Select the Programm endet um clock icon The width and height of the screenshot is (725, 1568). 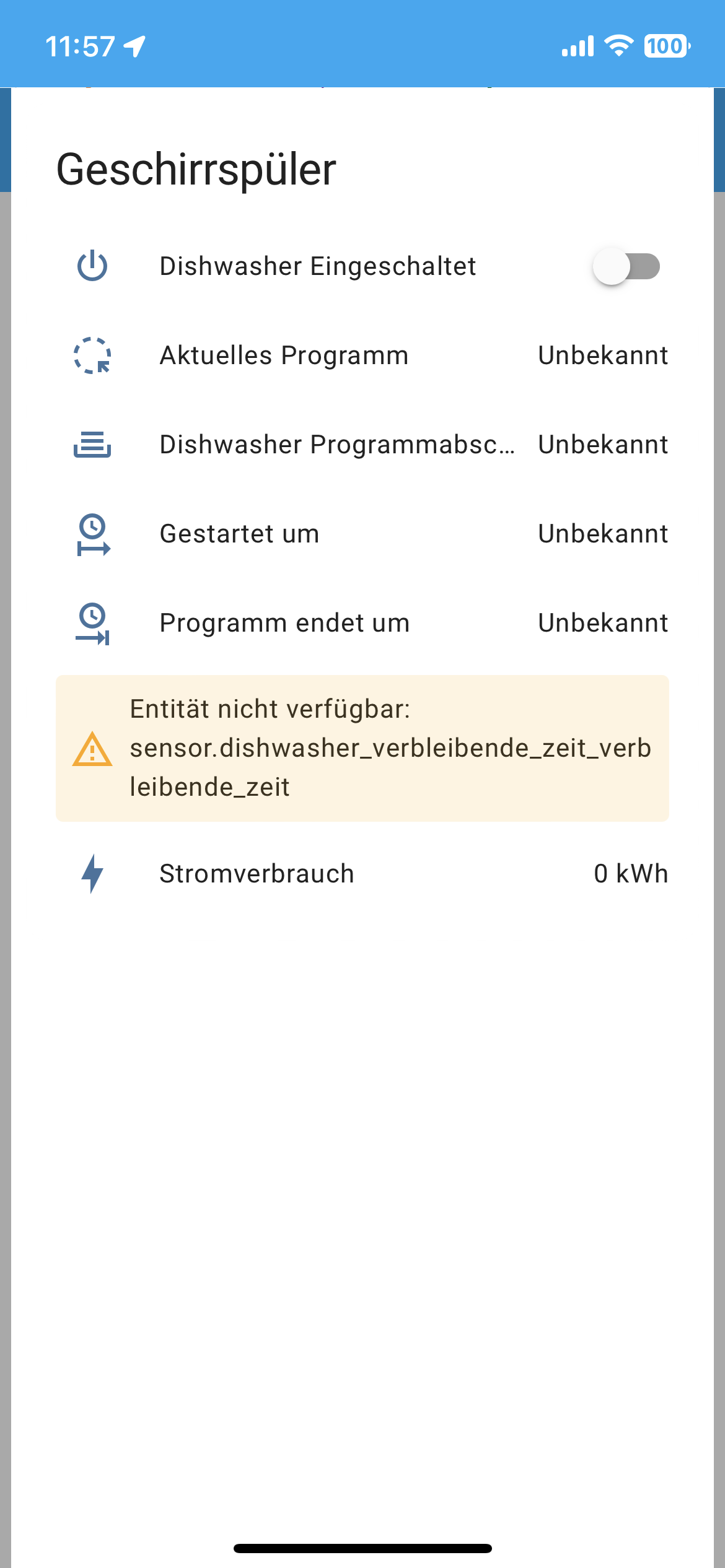tap(91, 623)
